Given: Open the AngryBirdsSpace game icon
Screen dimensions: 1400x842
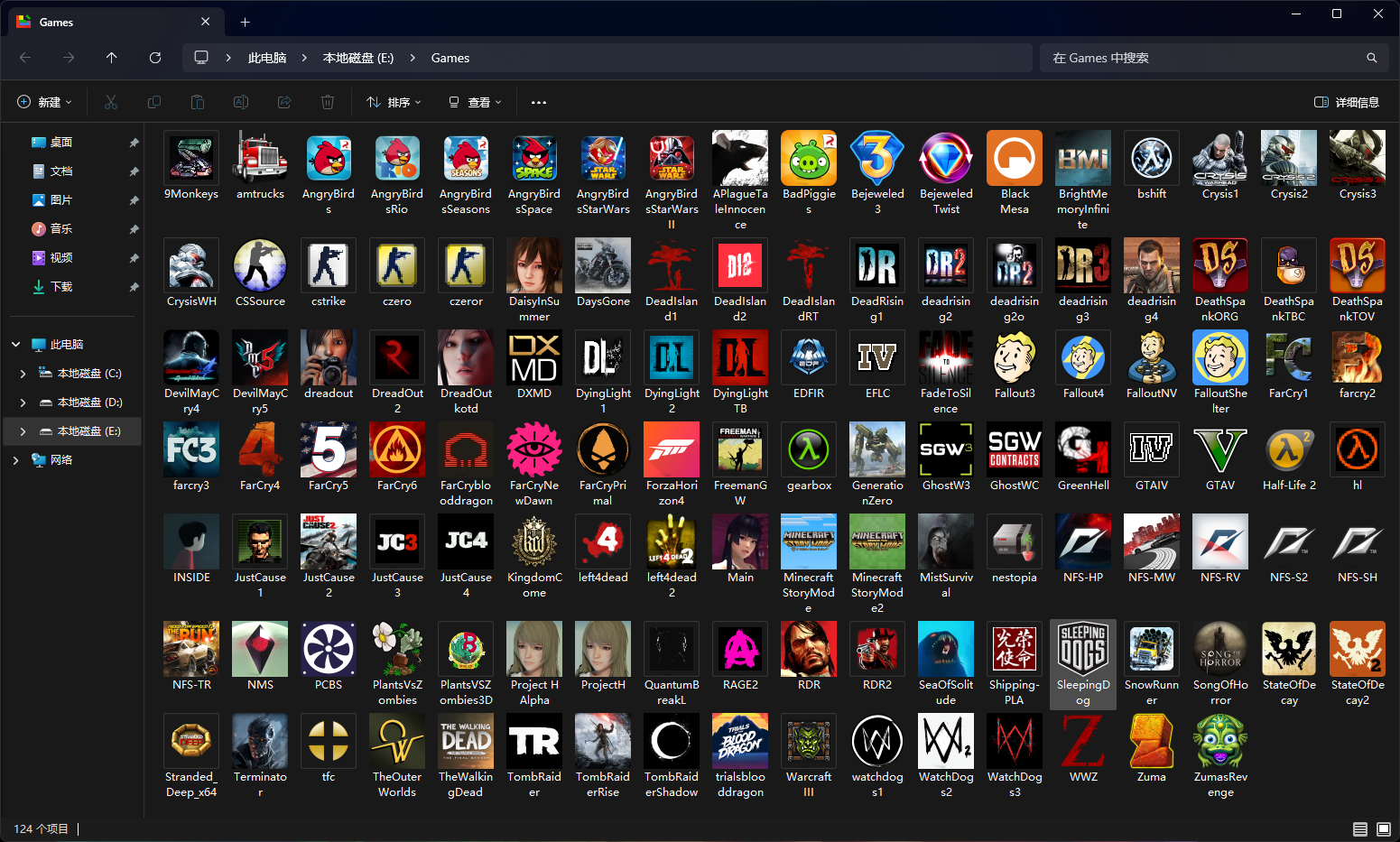Looking at the screenshot, I should 534,159.
